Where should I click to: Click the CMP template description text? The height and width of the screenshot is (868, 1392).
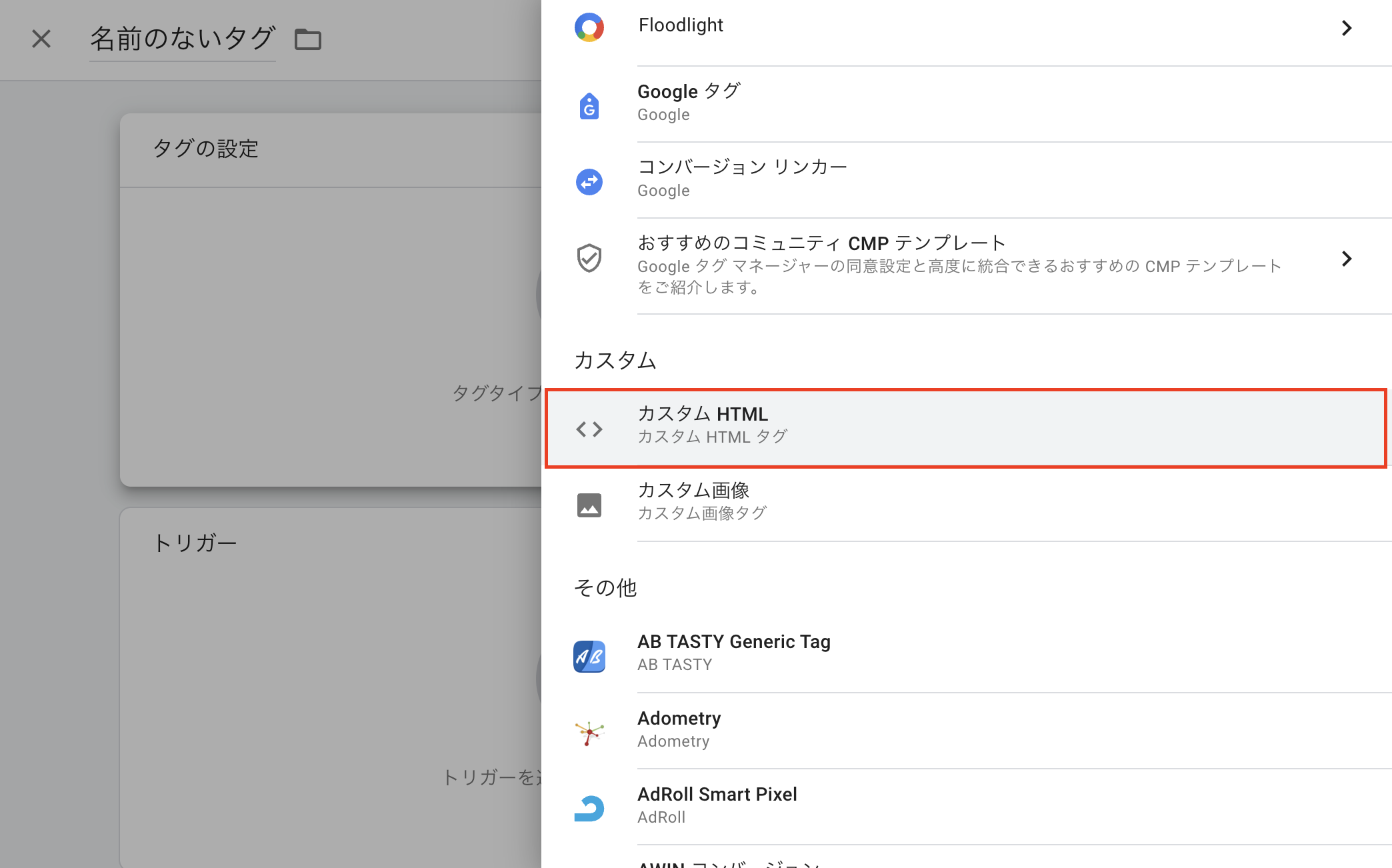959,277
